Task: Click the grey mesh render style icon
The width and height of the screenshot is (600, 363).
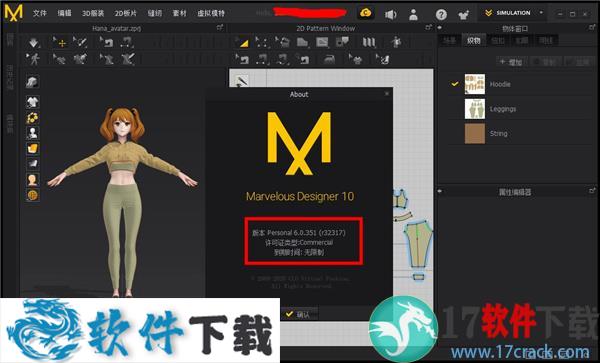Action: [33, 164]
